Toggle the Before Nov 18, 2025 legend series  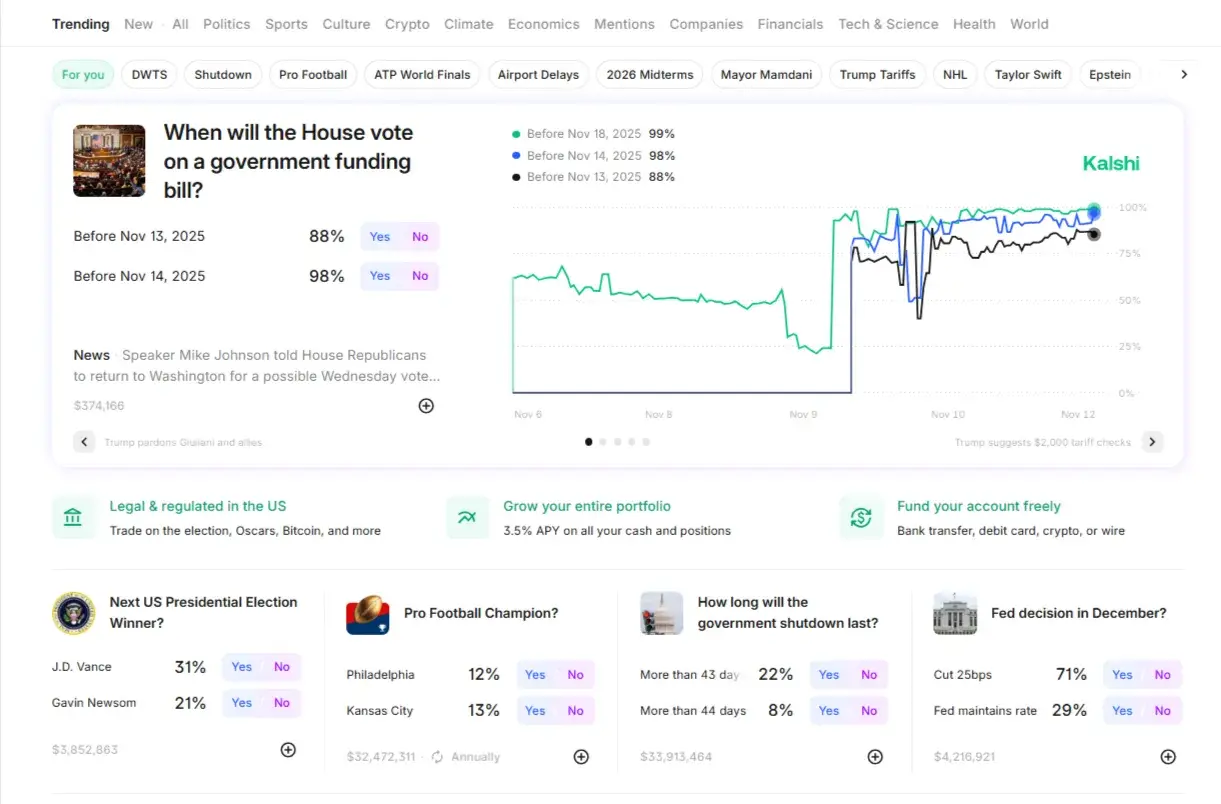[x=592, y=133]
